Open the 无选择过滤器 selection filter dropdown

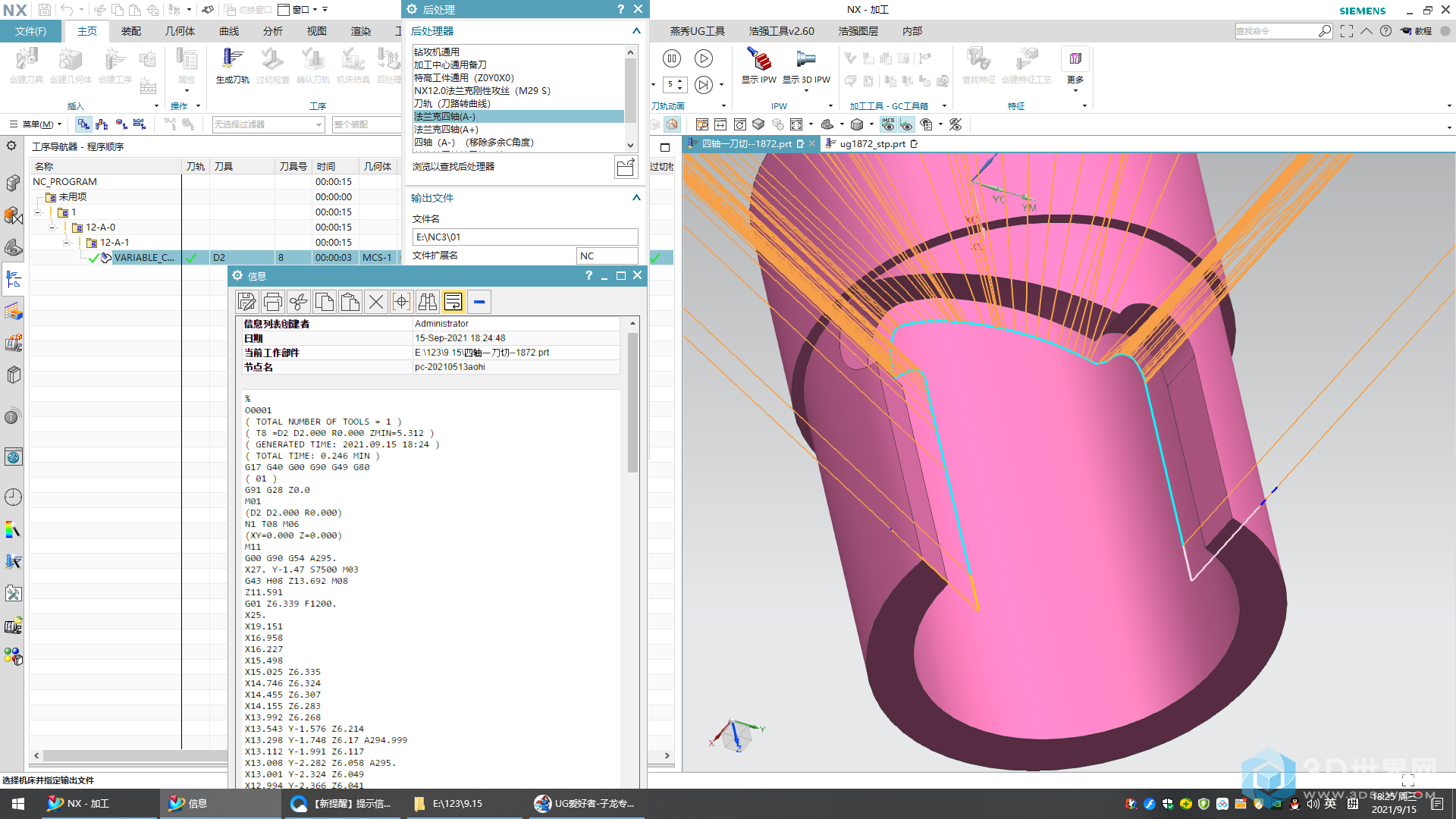(x=268, y=124)
